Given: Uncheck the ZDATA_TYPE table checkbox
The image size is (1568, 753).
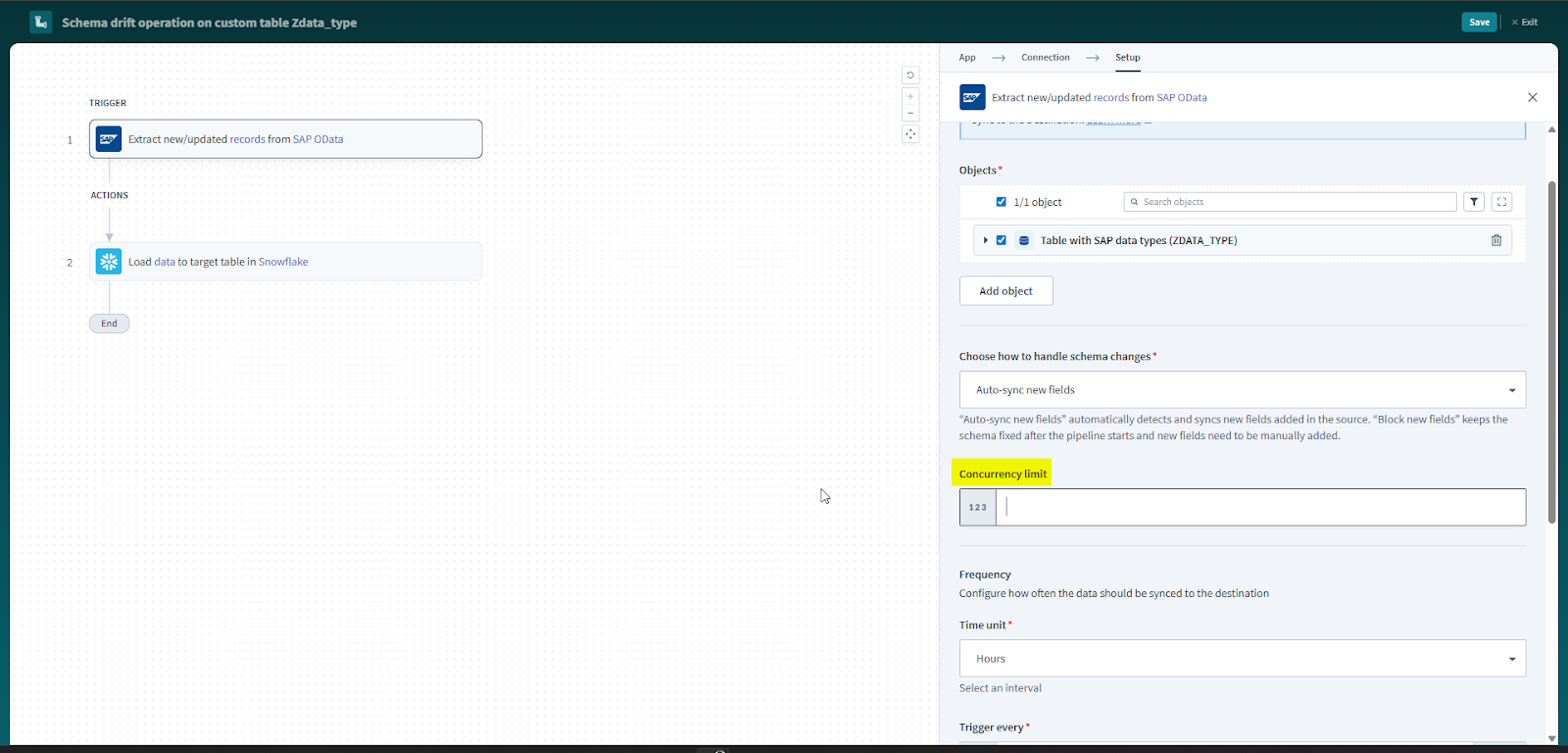Looking at the screenshot, I should pyautogui.click(x=1001, y=240).
